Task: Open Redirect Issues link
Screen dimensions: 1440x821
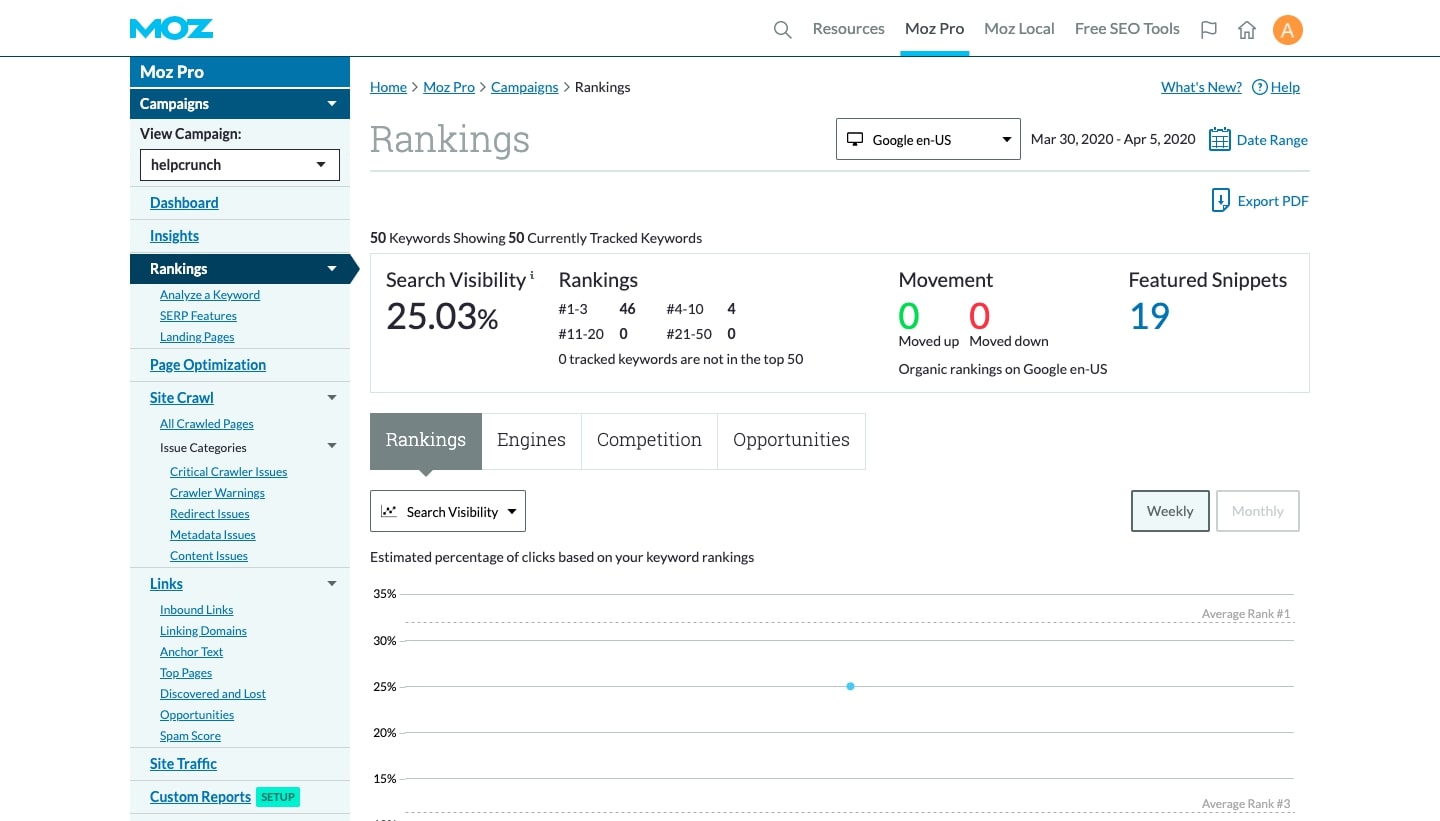Action: tap(210, 514)
